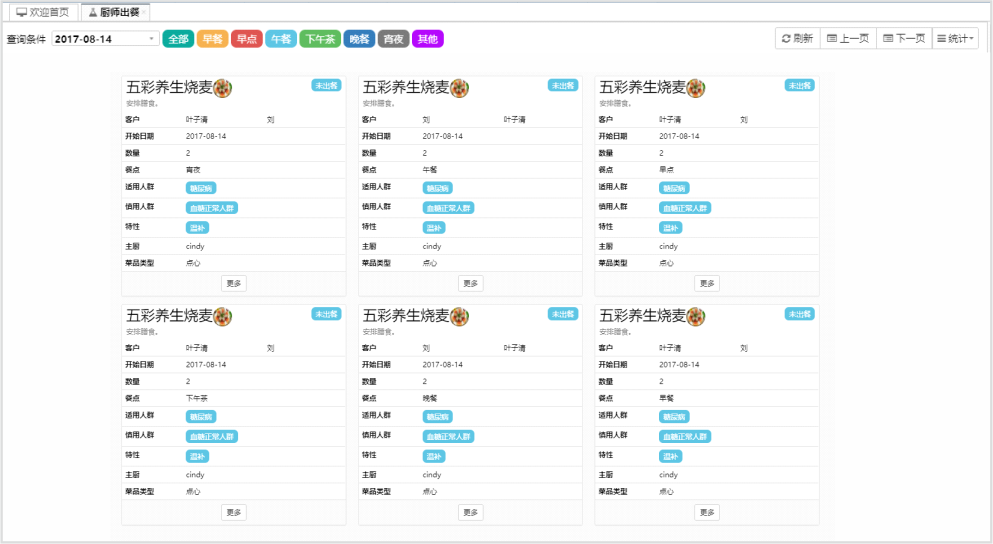Filter by 全部 meal type

pos(178,39)
